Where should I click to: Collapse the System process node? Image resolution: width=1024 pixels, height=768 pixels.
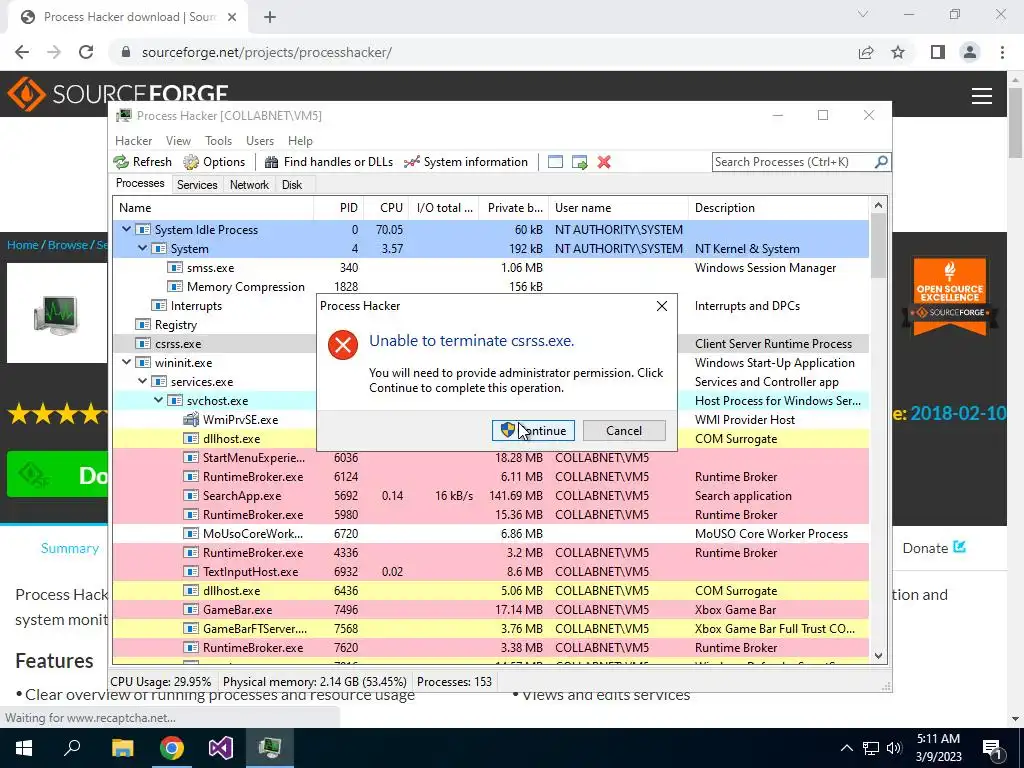coord(142,248)
